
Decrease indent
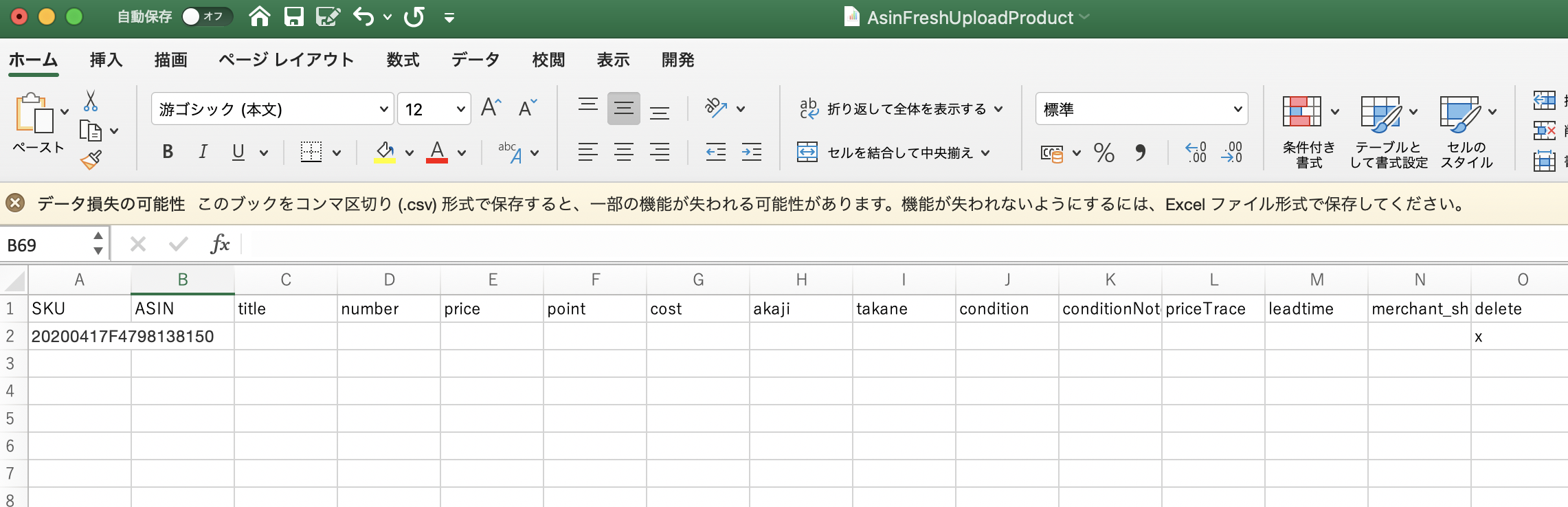click(716, 152)
